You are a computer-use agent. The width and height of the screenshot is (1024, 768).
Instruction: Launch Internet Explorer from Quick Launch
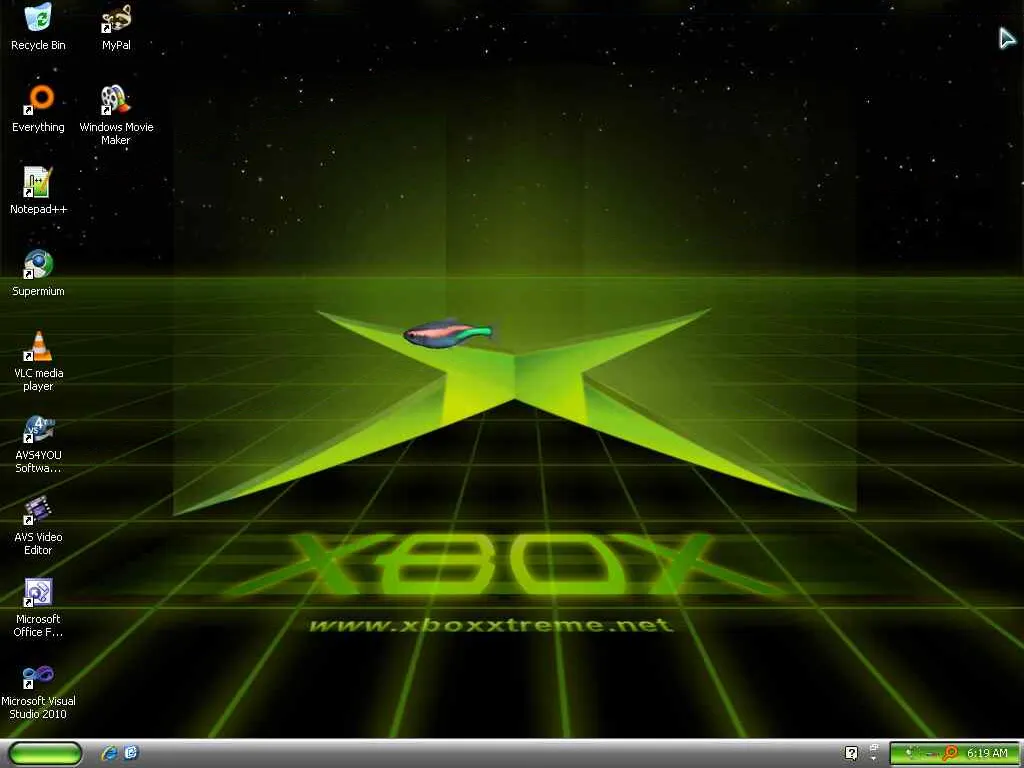(109, 753)
